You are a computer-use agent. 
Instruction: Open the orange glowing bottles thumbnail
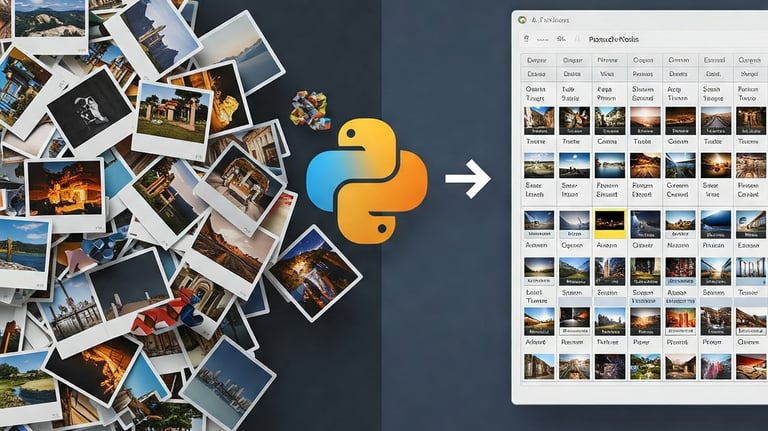[680, 321]
